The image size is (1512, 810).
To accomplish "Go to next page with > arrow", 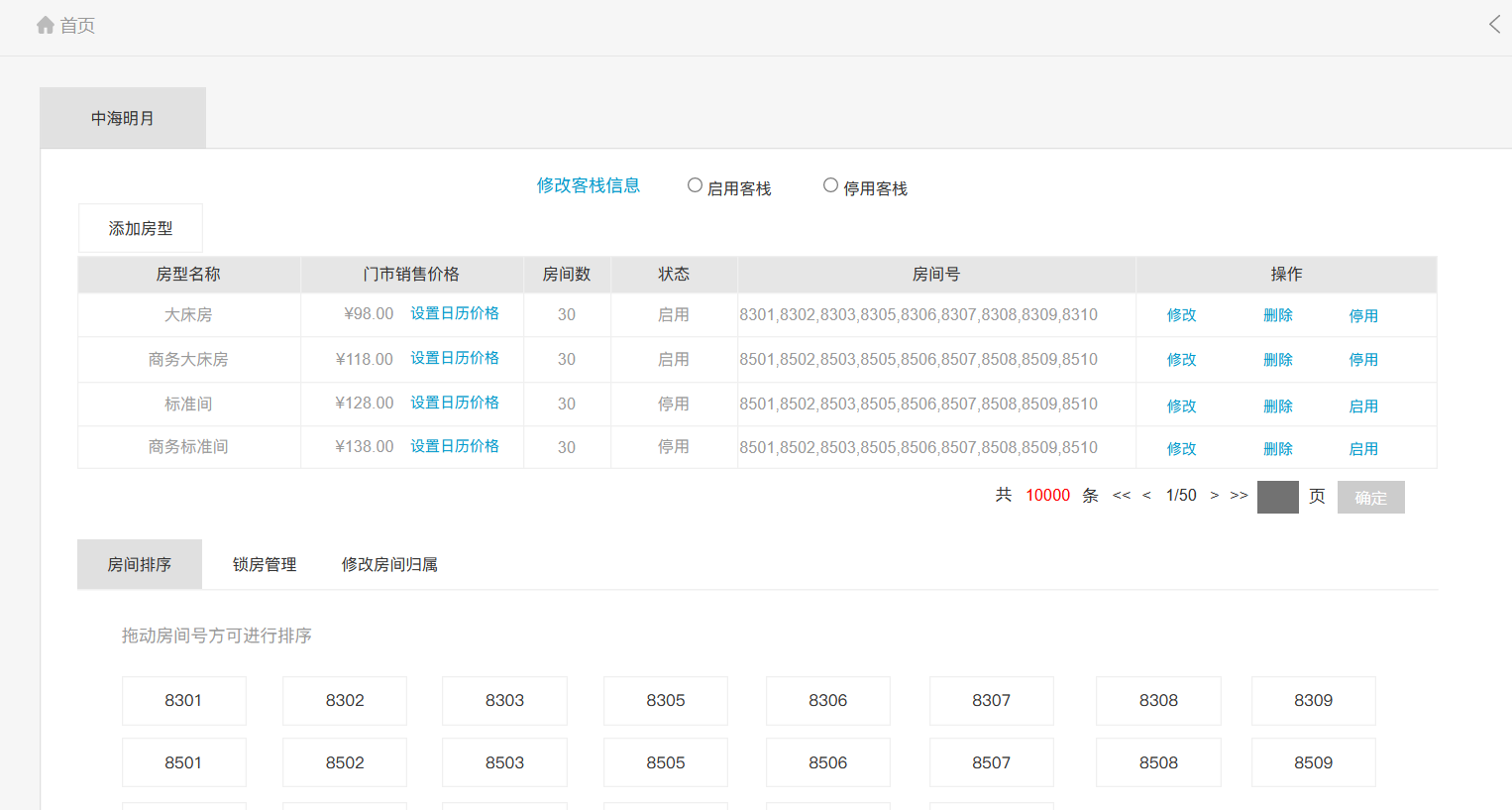I will [x=1214, y=496].
